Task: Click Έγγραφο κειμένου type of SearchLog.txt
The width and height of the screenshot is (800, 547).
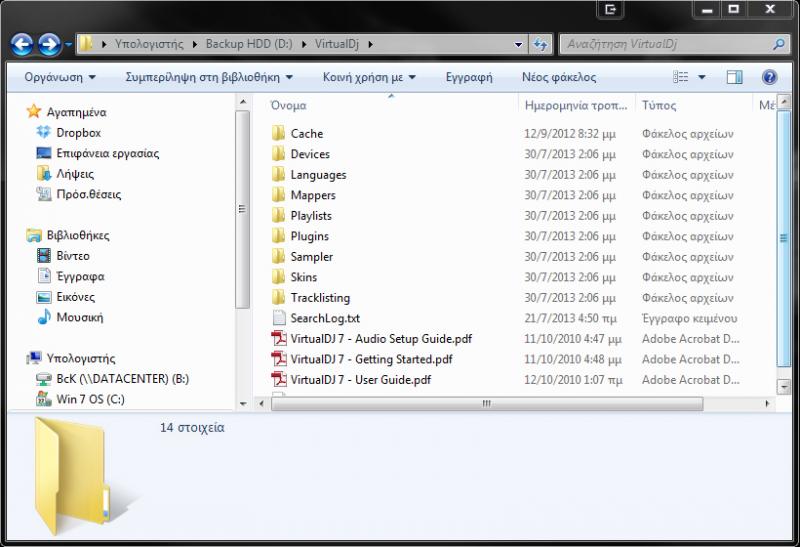Action: point(689,318)
